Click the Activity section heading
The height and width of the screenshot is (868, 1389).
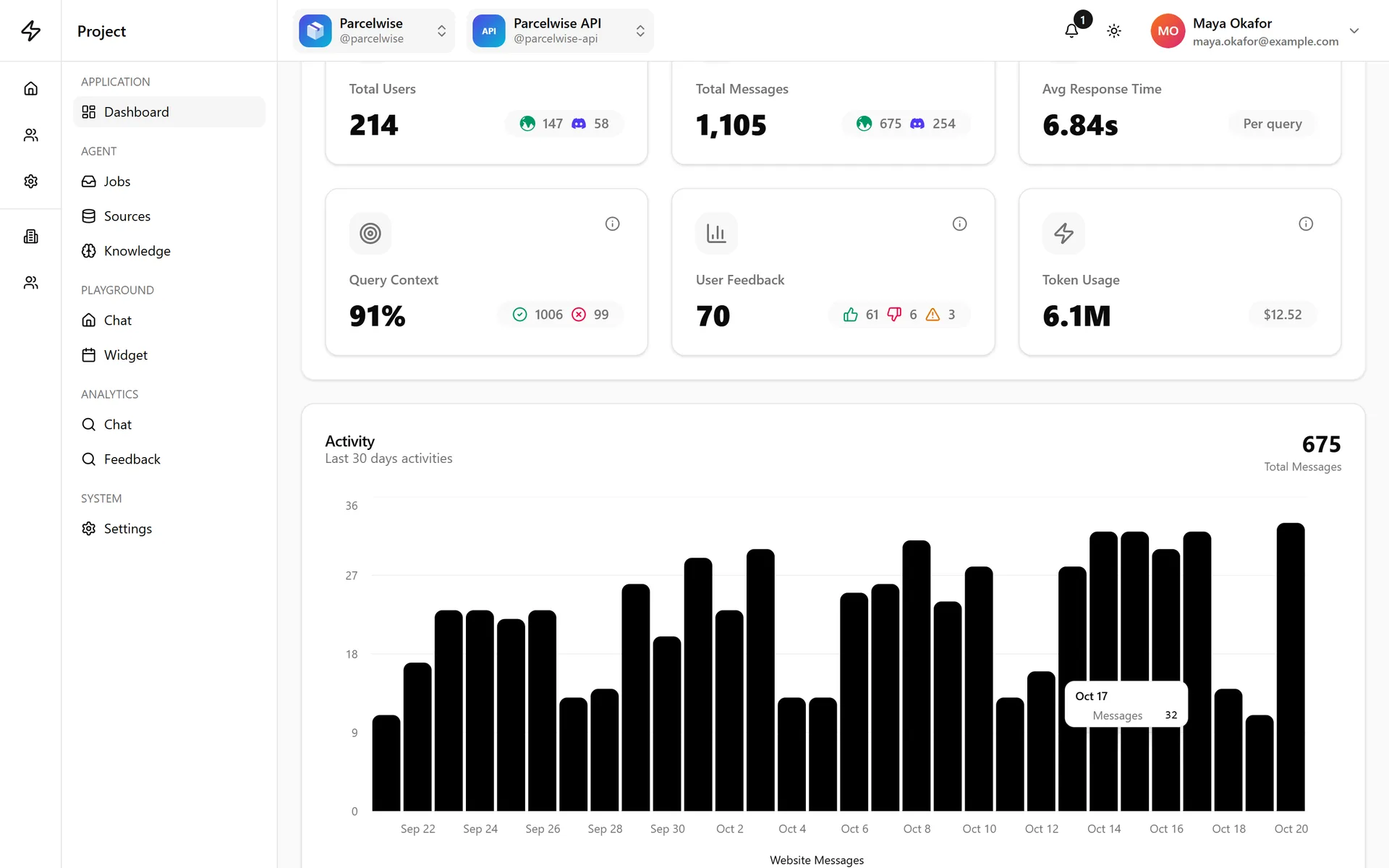click(x=349, y=441)
